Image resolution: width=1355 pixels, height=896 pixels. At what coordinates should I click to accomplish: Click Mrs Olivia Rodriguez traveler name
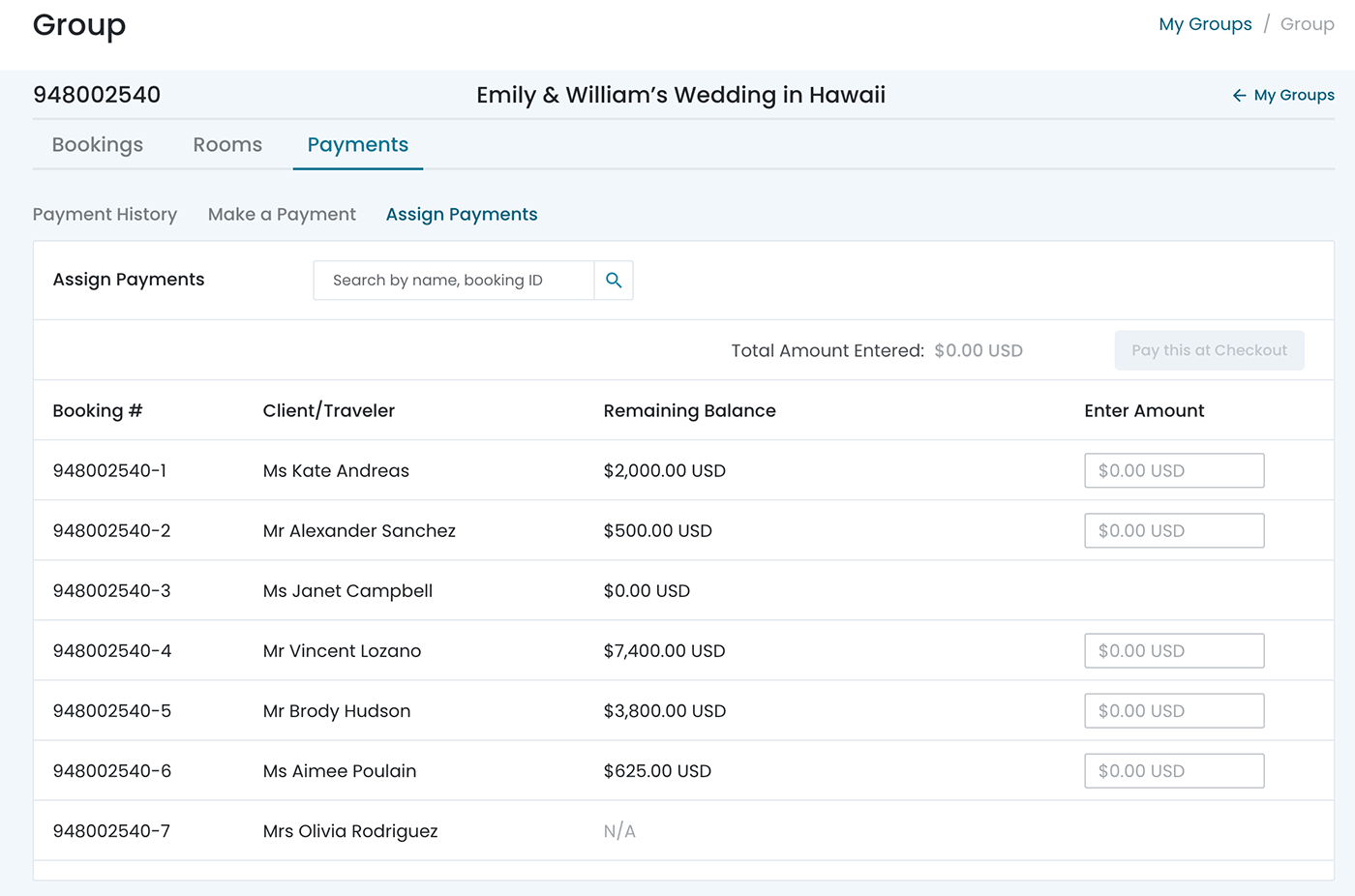pos(350,831)
